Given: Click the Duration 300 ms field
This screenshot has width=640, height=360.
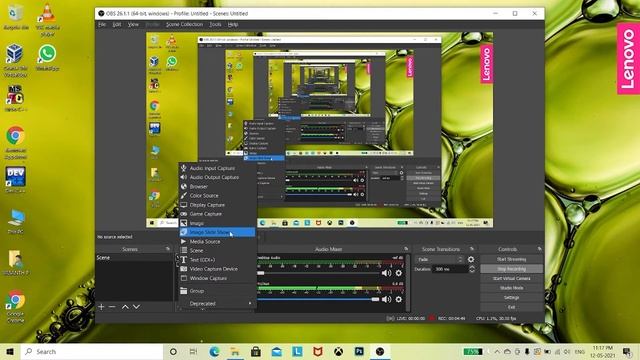Looking at the screenshot, I should click(450, 269).
